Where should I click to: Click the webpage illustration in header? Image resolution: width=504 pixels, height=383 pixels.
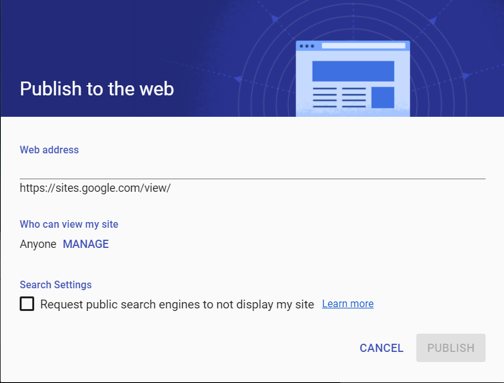tap(353, 79)
